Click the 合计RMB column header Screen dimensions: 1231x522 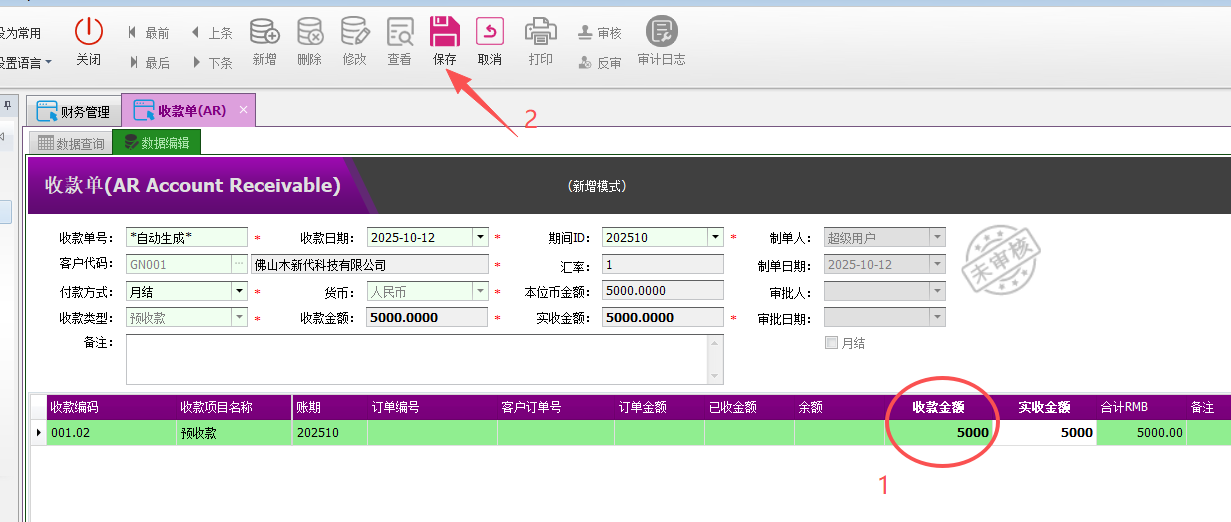[1141, 408]
